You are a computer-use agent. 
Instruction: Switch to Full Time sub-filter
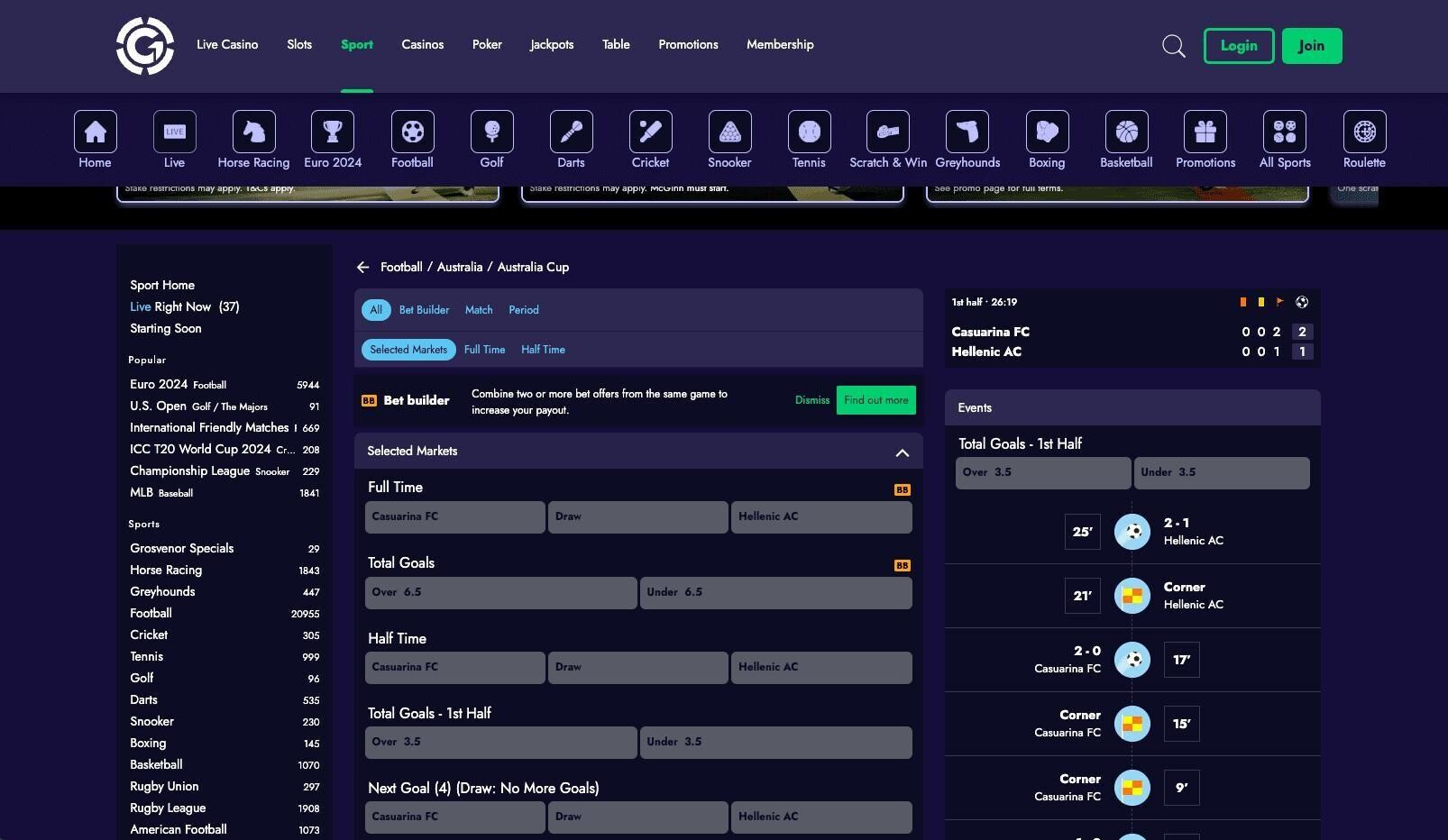pos(484,350)
